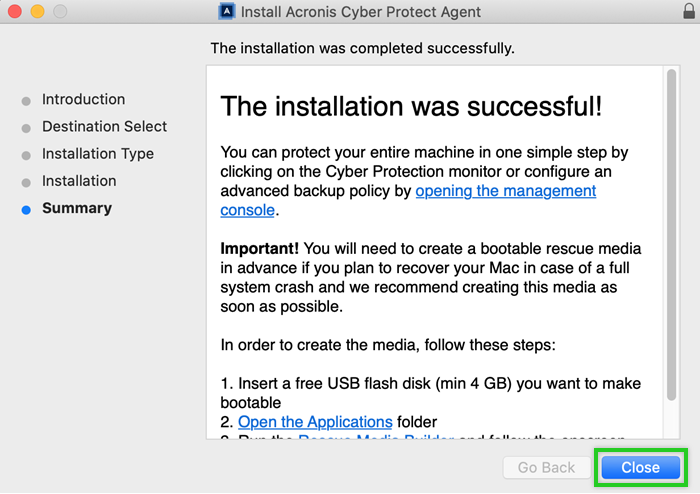Click the installation successful heading text
Viewport: 700px width, 494px height.
pos(410,105)
